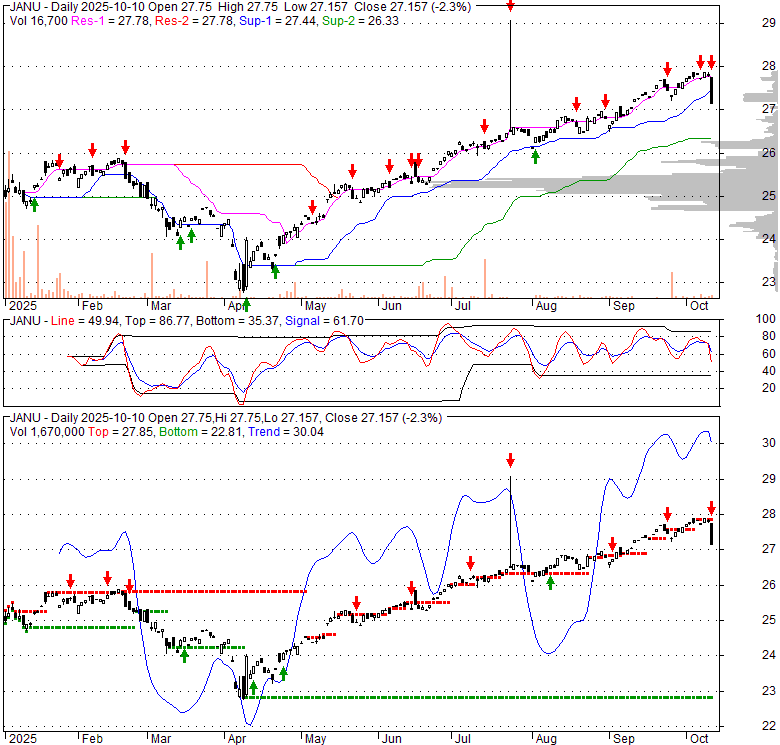Click the Mar month label under the bottom chart

[161, 739]
